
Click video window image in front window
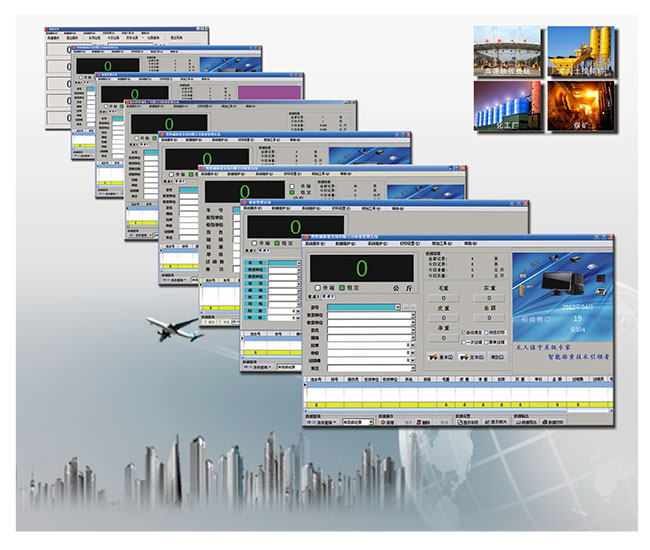pyautogui.click(x=563, y=297)
